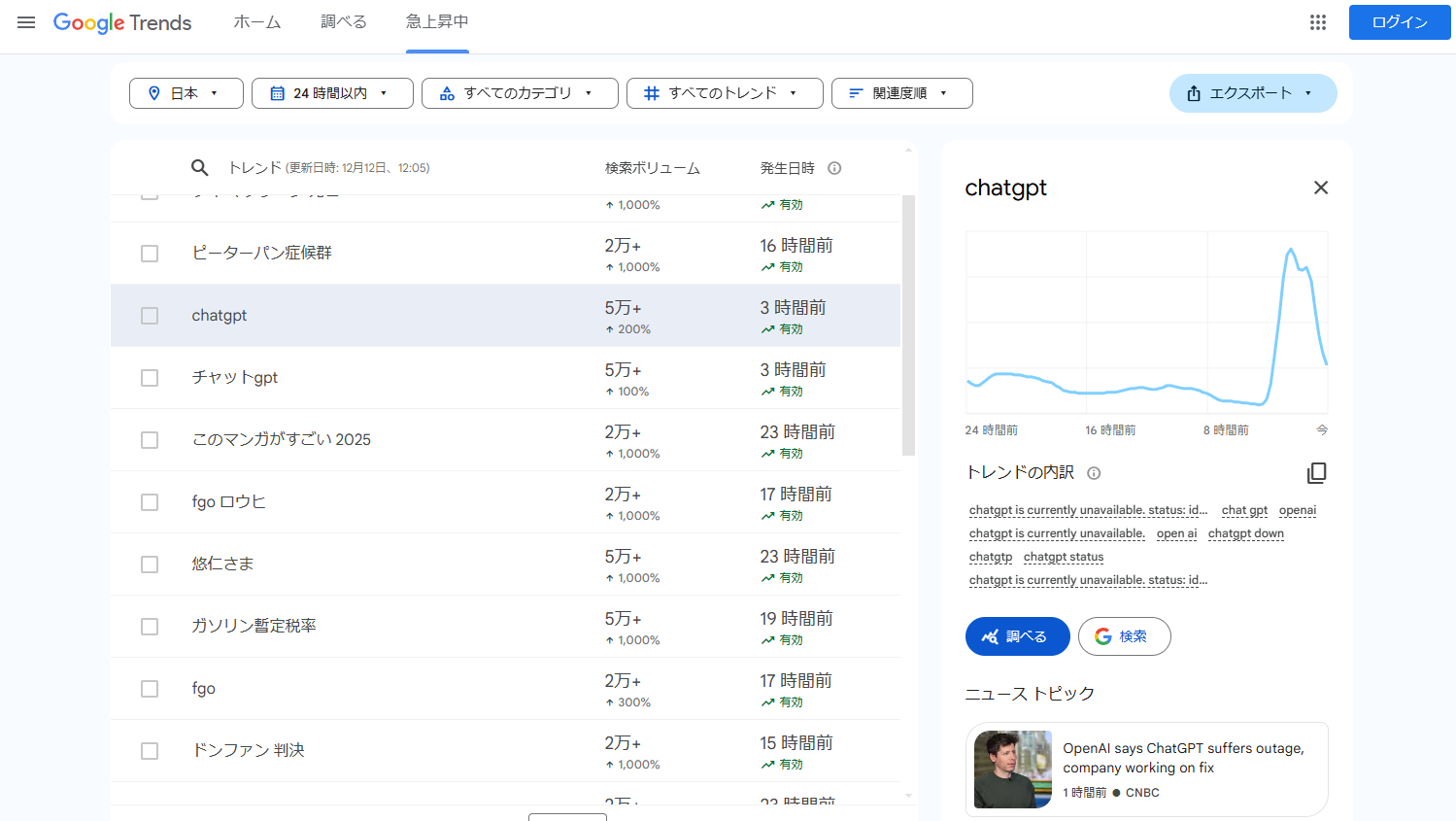Screen dimensions: 1456x821
Task: Open the navigation hamburger menu
Action: pos(26,22)
